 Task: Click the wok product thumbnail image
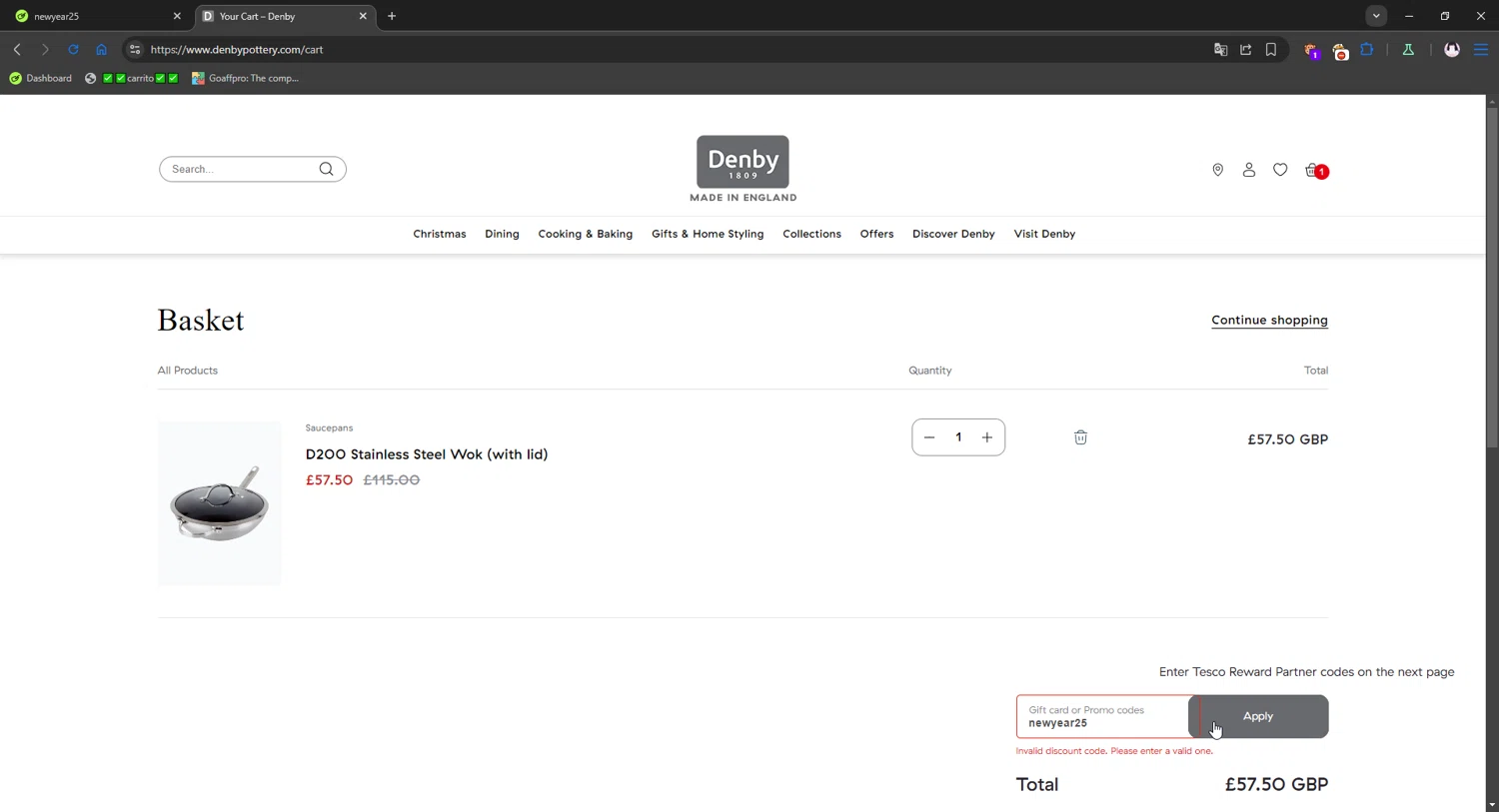coord(219,503)
